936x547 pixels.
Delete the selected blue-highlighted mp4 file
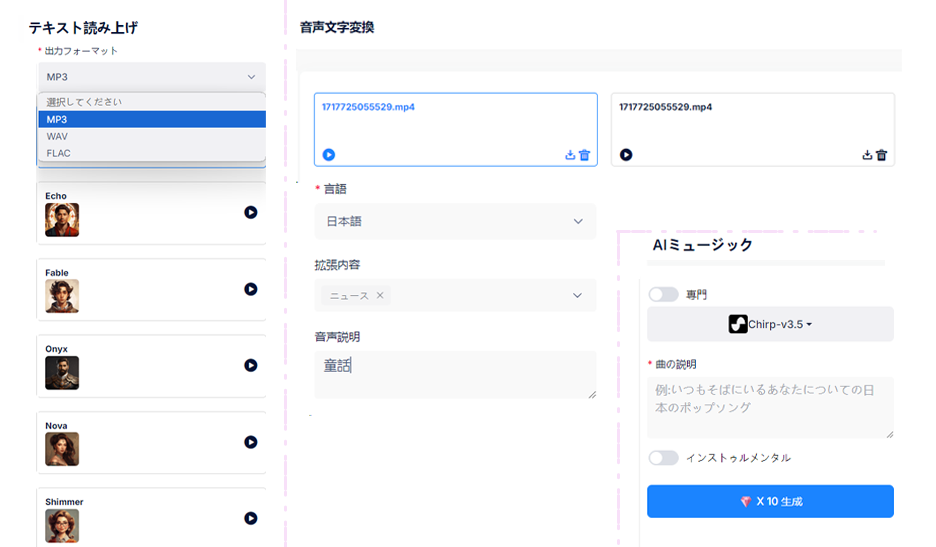584,155
